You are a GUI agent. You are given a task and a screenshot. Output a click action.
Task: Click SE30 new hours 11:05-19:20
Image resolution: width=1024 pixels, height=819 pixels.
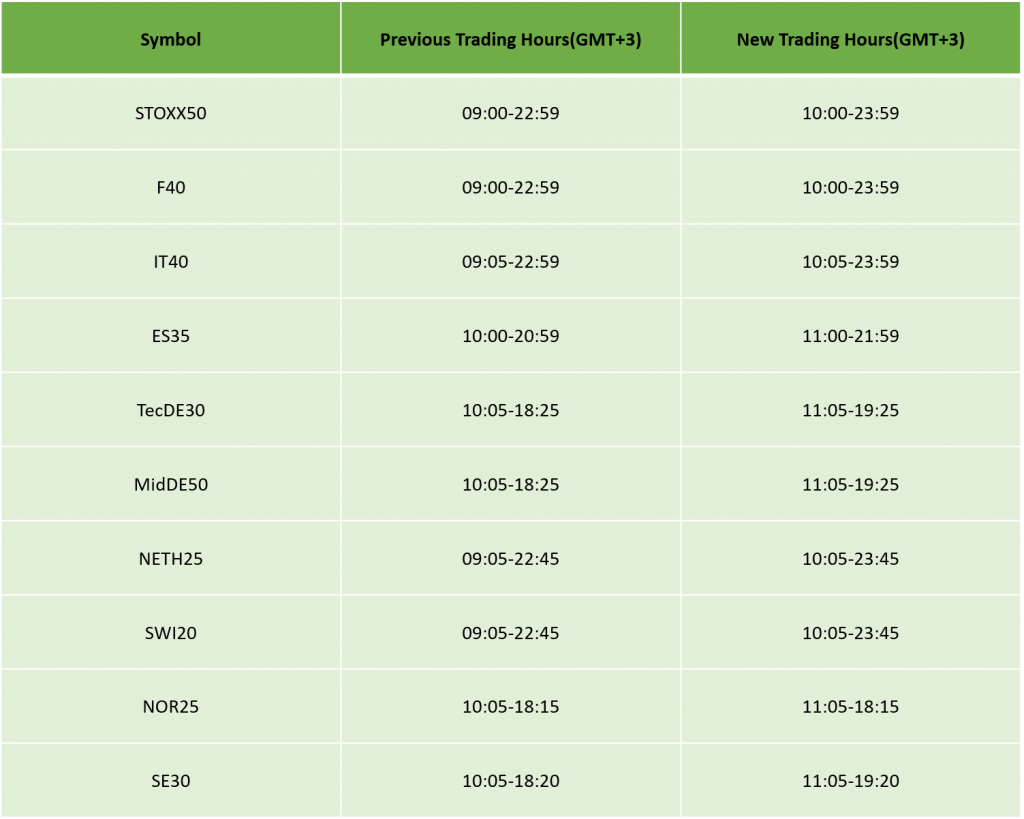pyautogui.click(x=850, y=781)
